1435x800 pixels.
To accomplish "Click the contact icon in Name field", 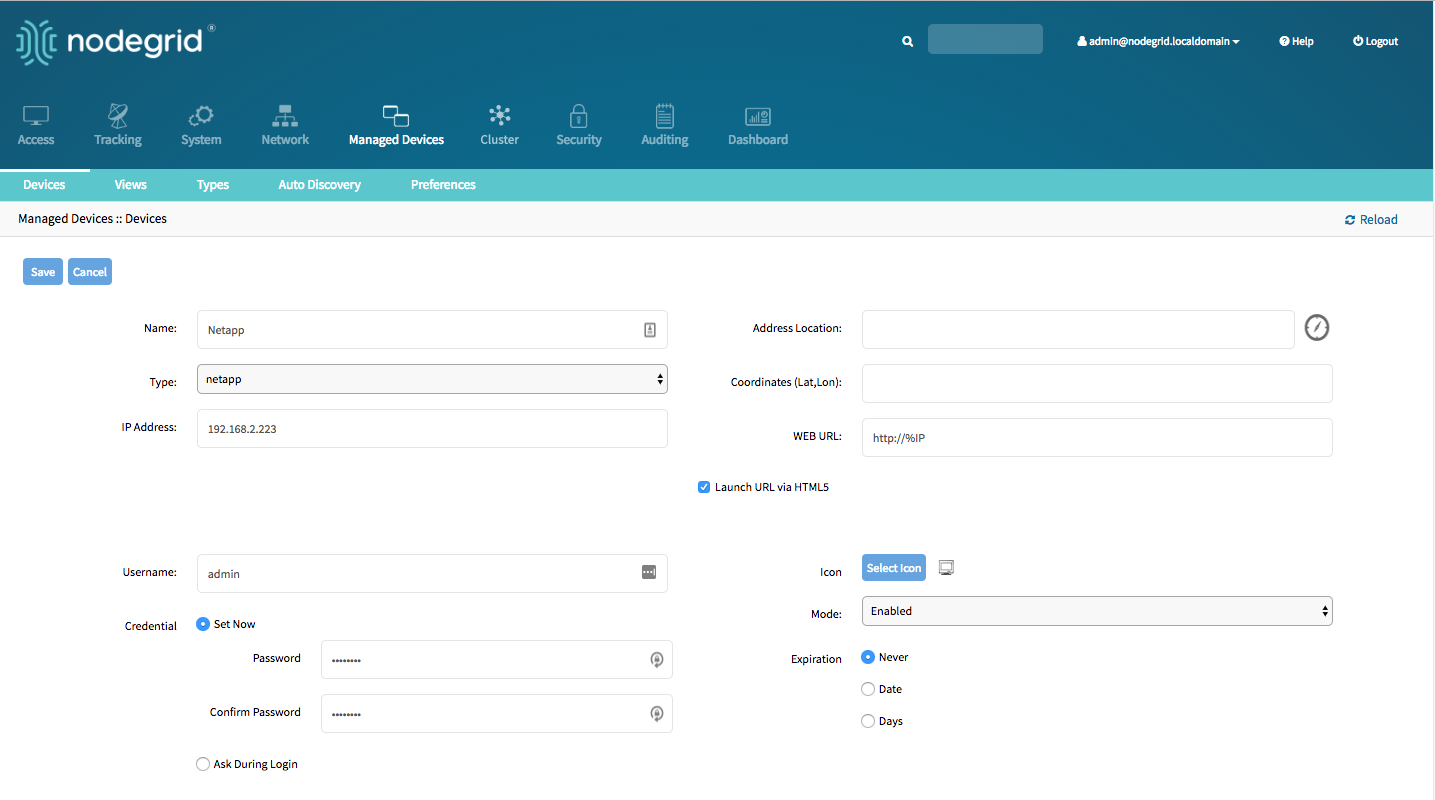I will coord(650,330).
